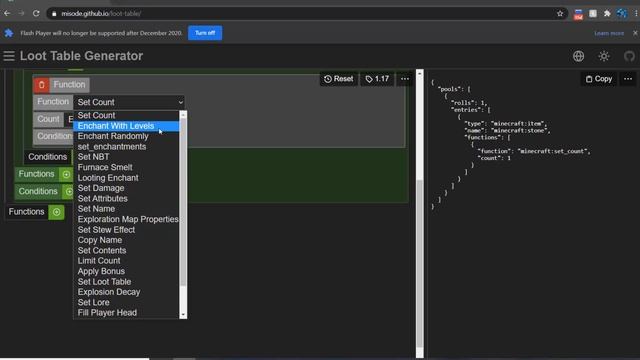Screen dimensions: 640x360
Task: Go back with the browser back arrow
Action: pos(7,13)
